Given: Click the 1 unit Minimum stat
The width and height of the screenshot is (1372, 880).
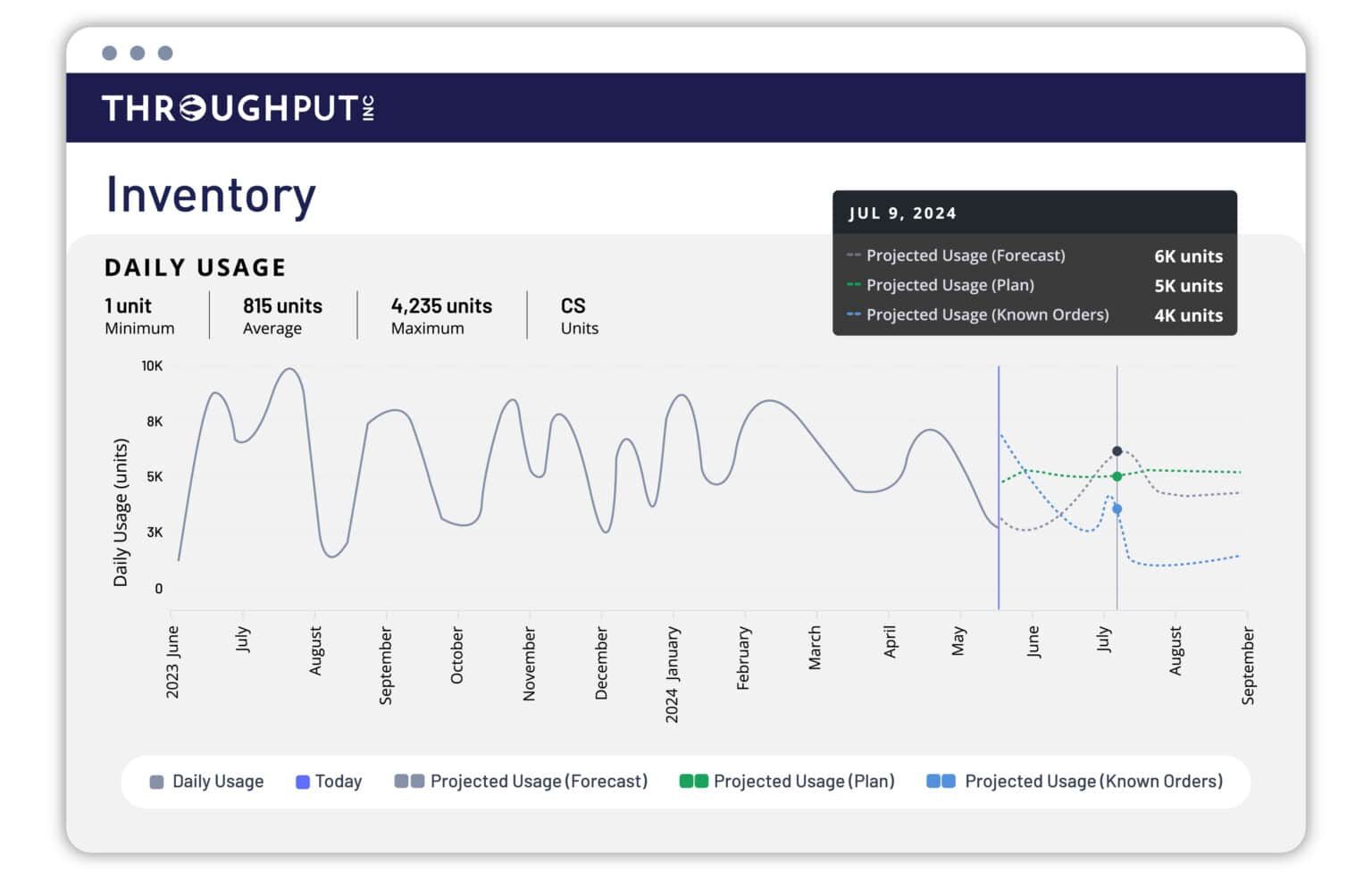Looking at the screenshot, I should pos(139,315).
